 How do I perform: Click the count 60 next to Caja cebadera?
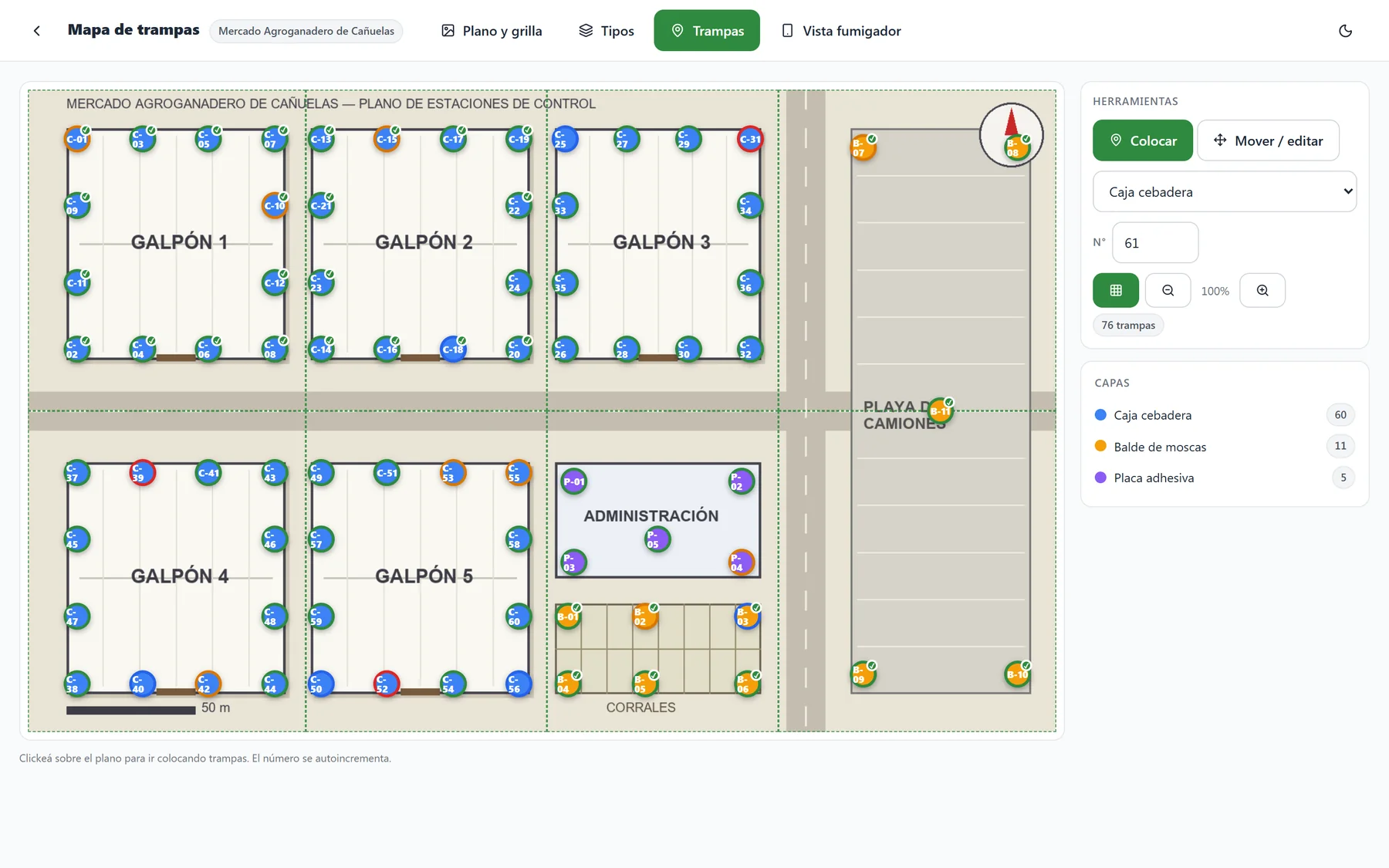[1340, 415]
